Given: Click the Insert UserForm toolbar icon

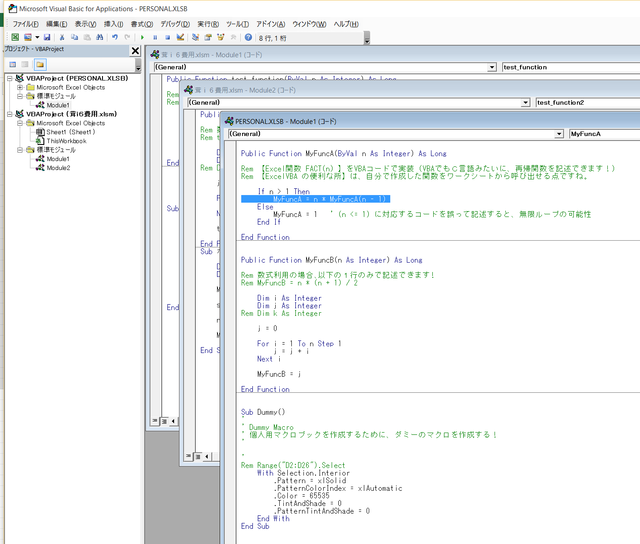Looking at the screenshot, I should click(x=28, y=38).
